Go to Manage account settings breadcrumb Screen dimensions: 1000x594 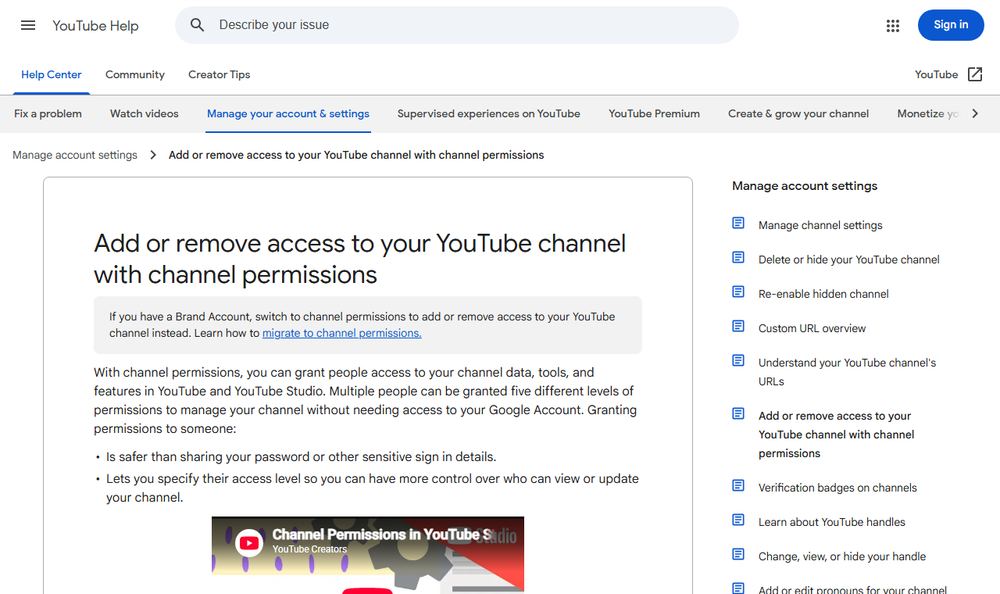75,155
